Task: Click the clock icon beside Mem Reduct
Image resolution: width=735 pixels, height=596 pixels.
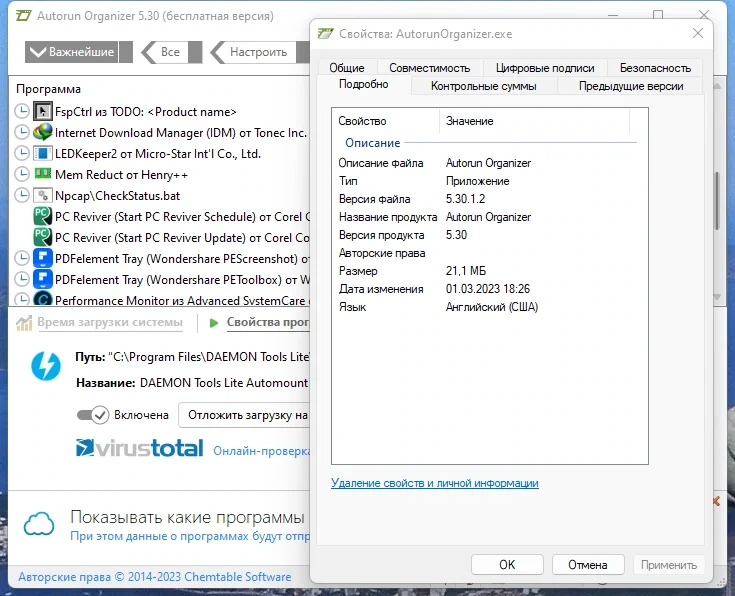Action: click(22, 174)
